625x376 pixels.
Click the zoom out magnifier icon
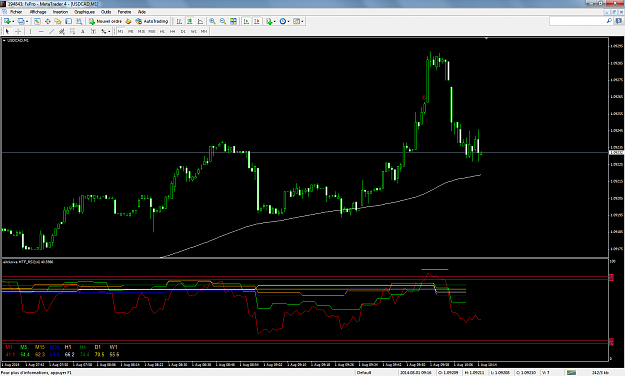pyautogui.click(x=223, y=21)
